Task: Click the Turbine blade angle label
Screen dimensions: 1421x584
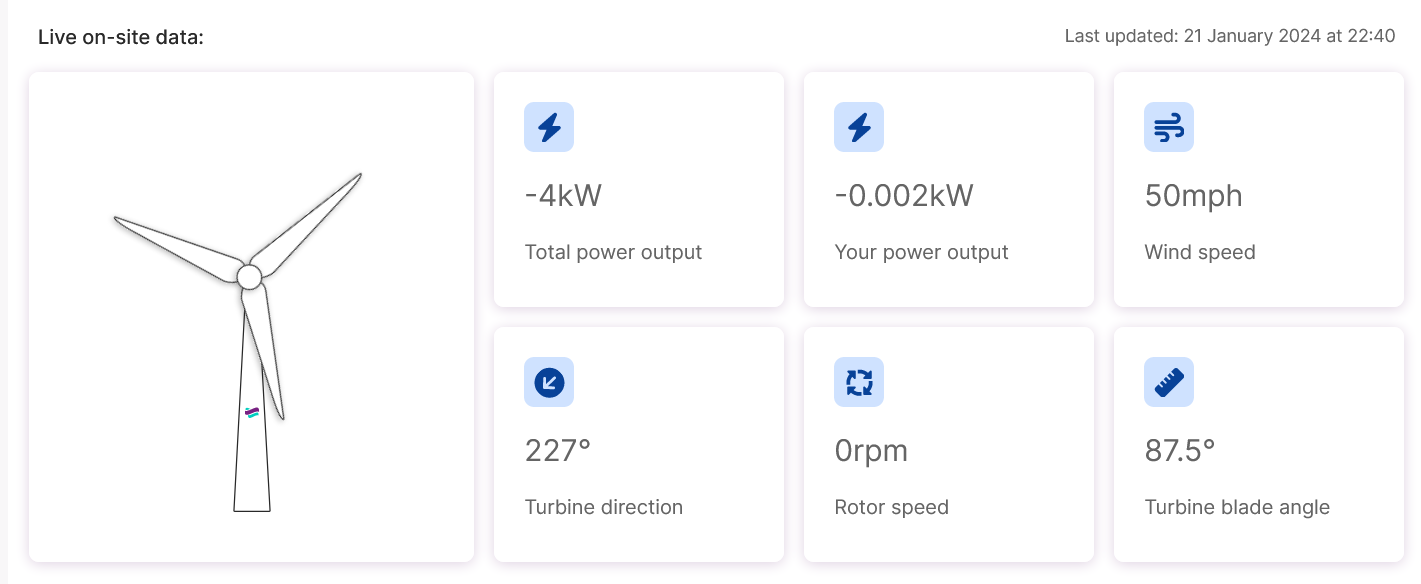Action: point(1237,507)
